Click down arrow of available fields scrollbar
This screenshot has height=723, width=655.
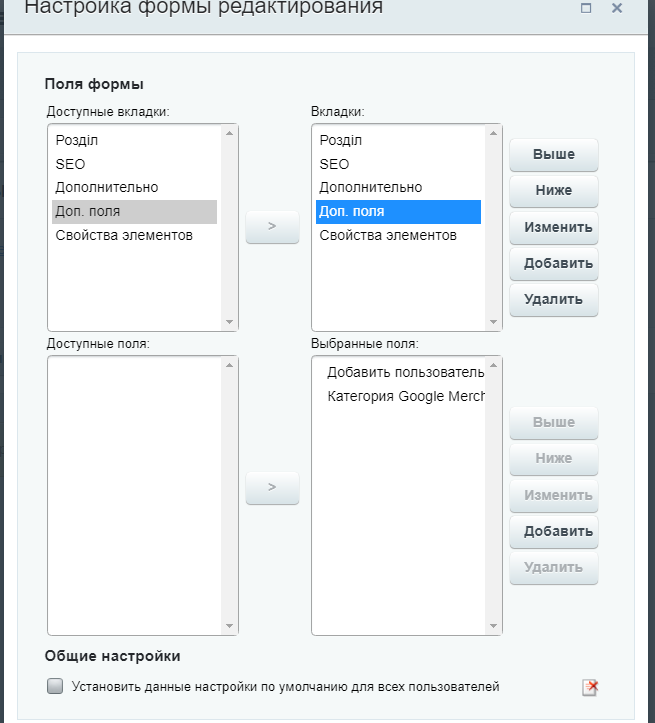pyautogui.click(x=230, y=626)
